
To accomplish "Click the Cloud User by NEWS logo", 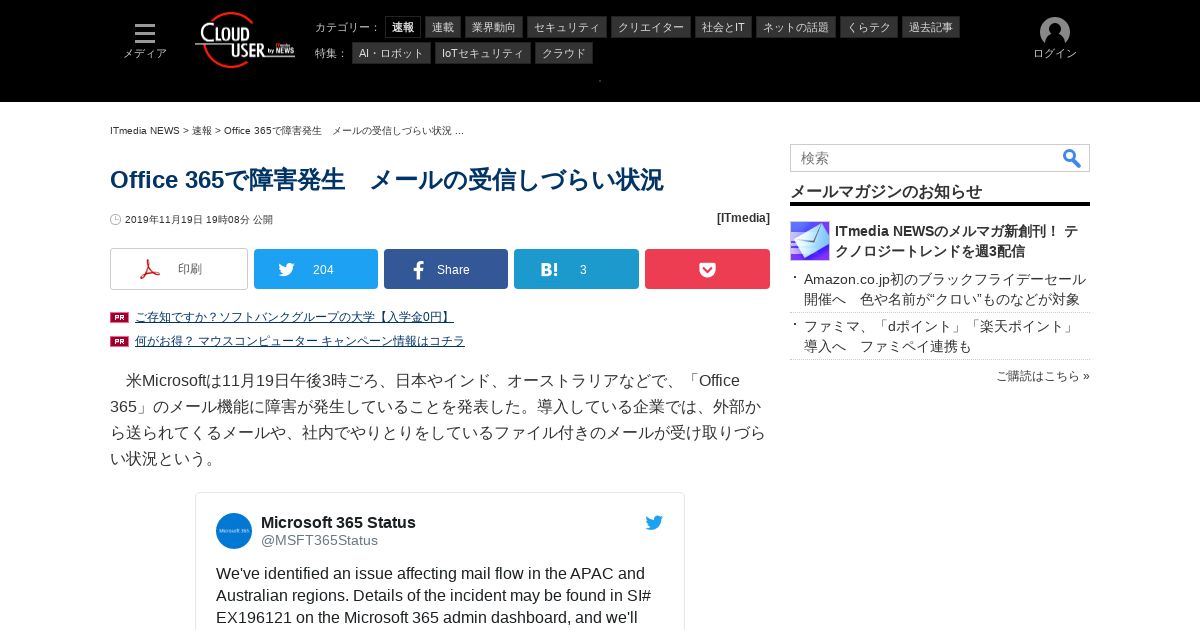I will coord(245,40).
